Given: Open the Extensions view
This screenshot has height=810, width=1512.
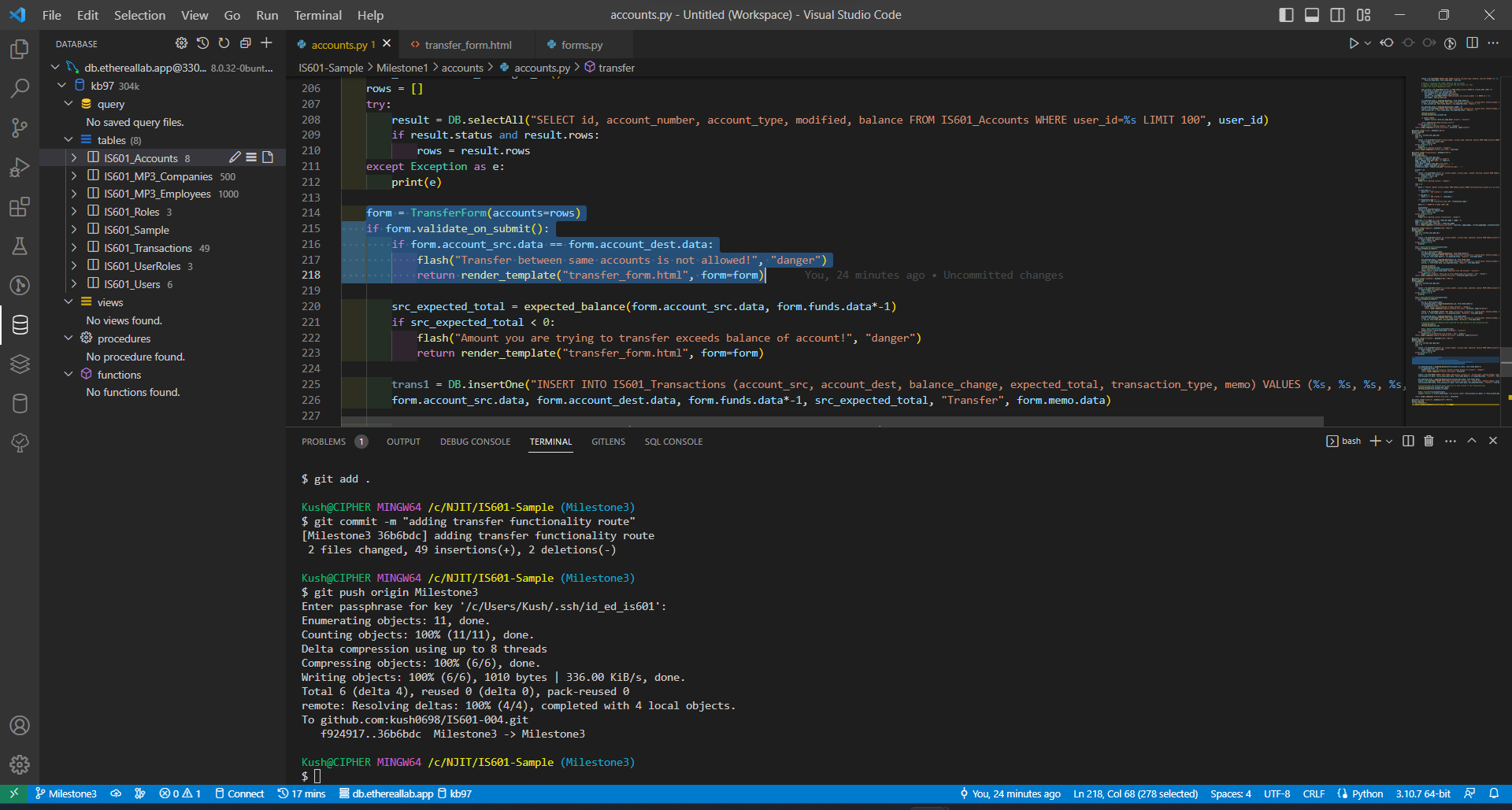Looking at the screenshot, I should click(x=19, y=208).
